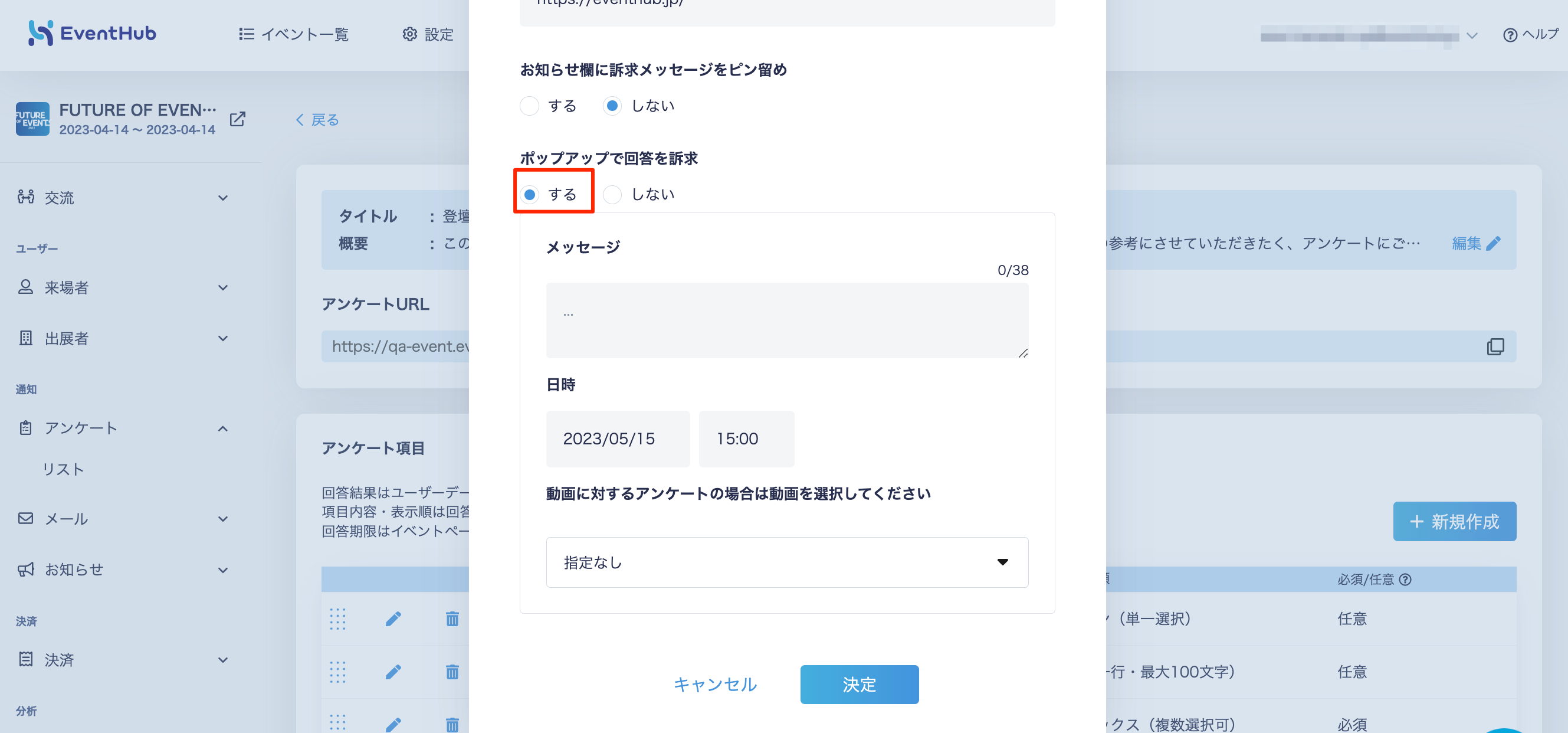Edit the third survey item

coord(394,725)
